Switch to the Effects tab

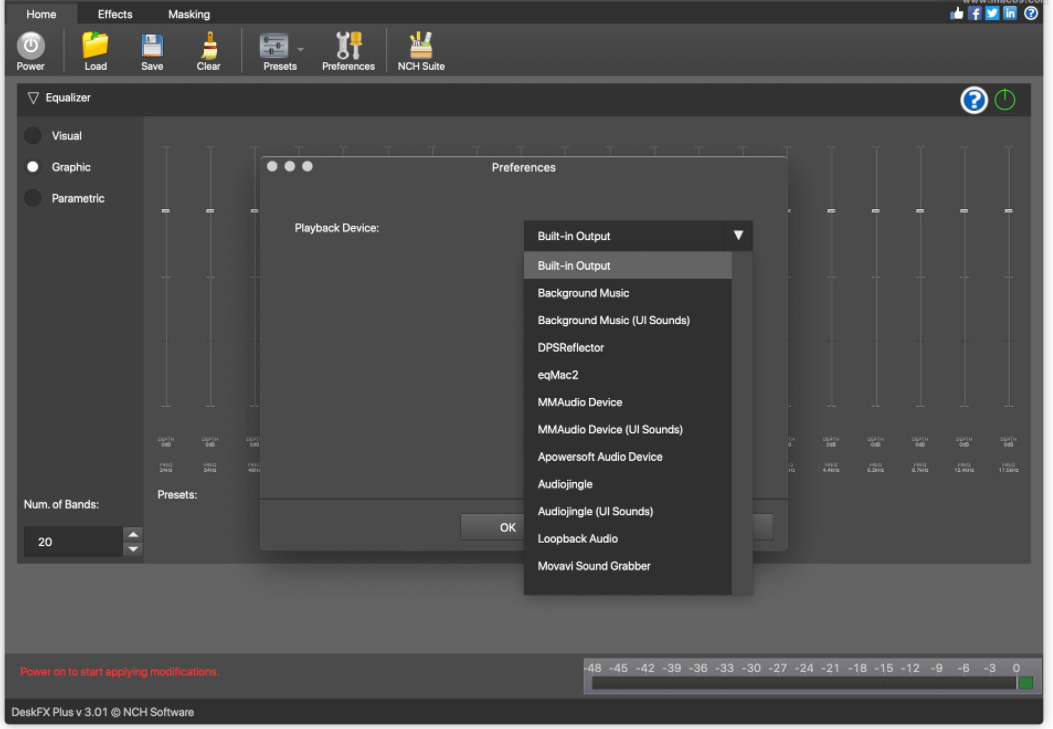(x=115, y=14)
